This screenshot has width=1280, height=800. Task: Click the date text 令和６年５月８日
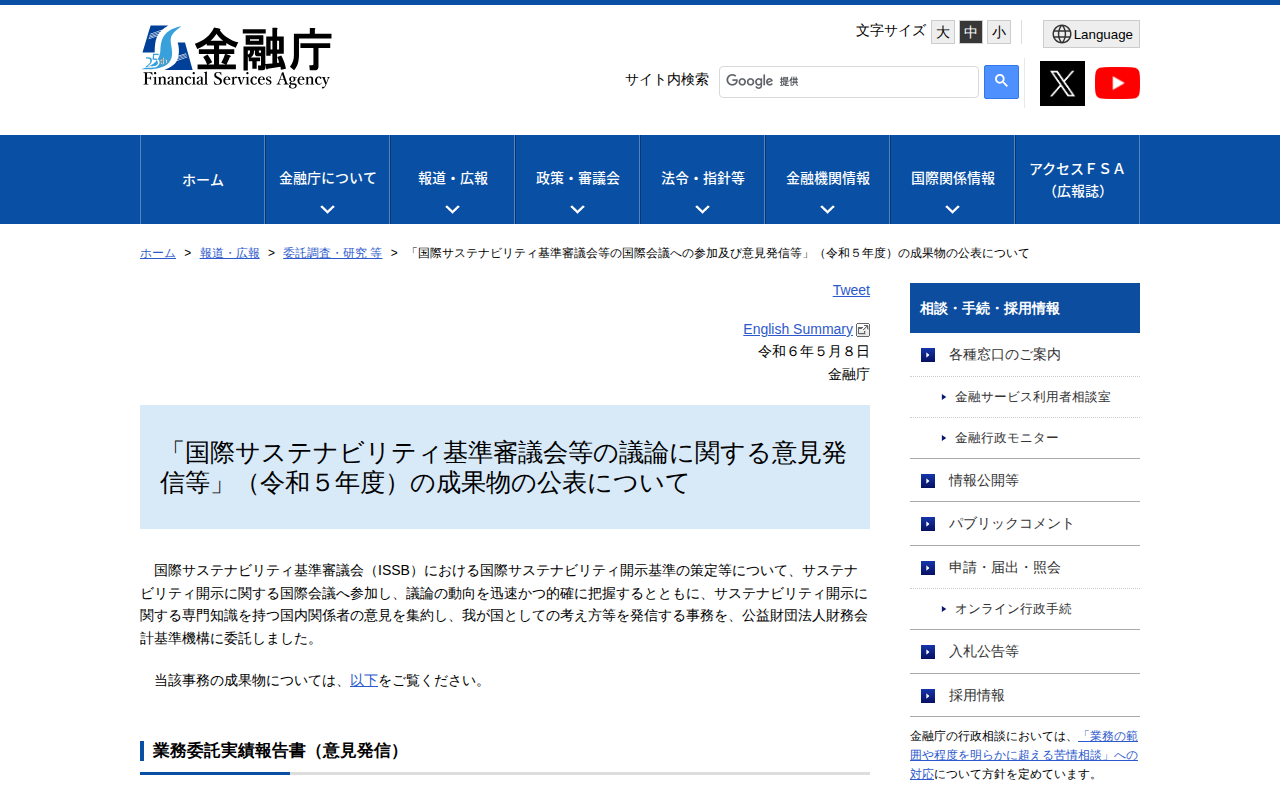[814, 351]
